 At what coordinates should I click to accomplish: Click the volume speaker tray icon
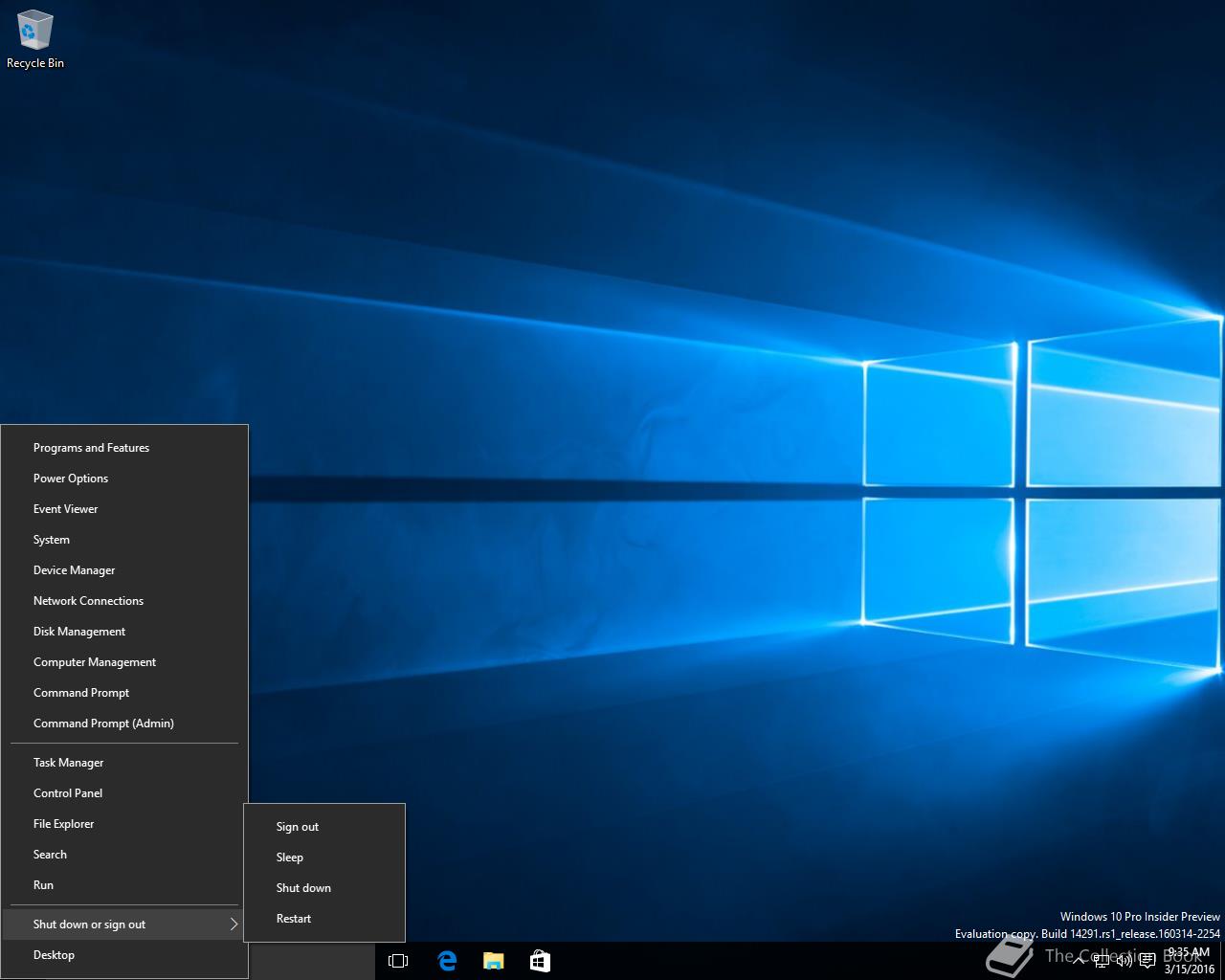[1125, 961]
